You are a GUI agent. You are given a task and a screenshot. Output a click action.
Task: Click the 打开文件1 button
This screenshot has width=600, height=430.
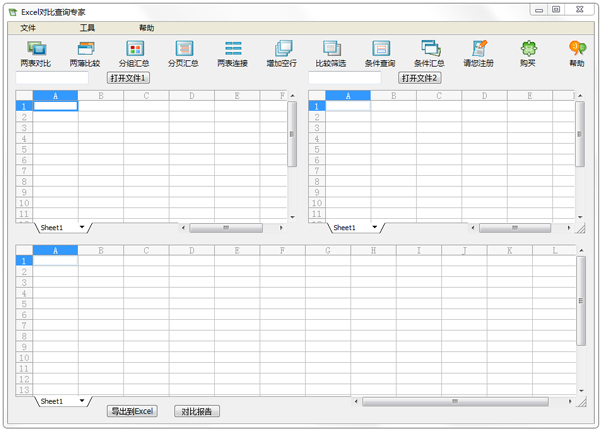click(128, 78)
